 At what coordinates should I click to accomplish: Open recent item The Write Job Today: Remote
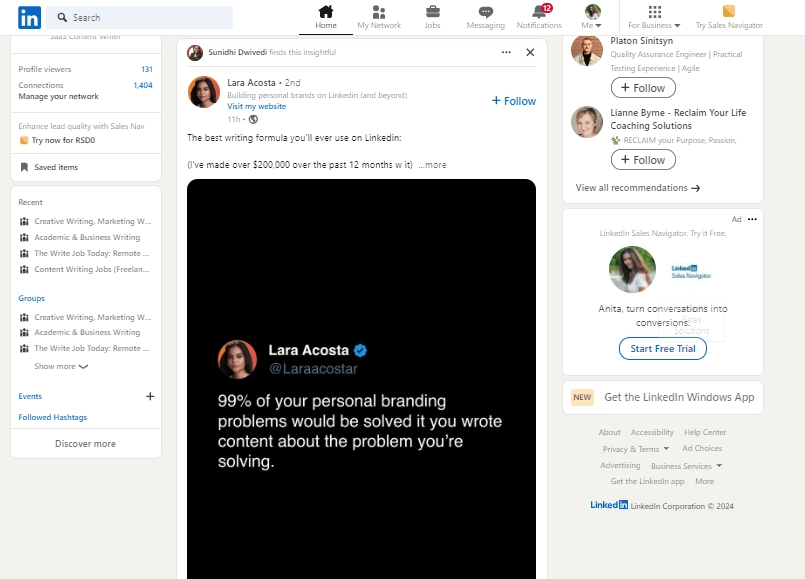(91, 253)
